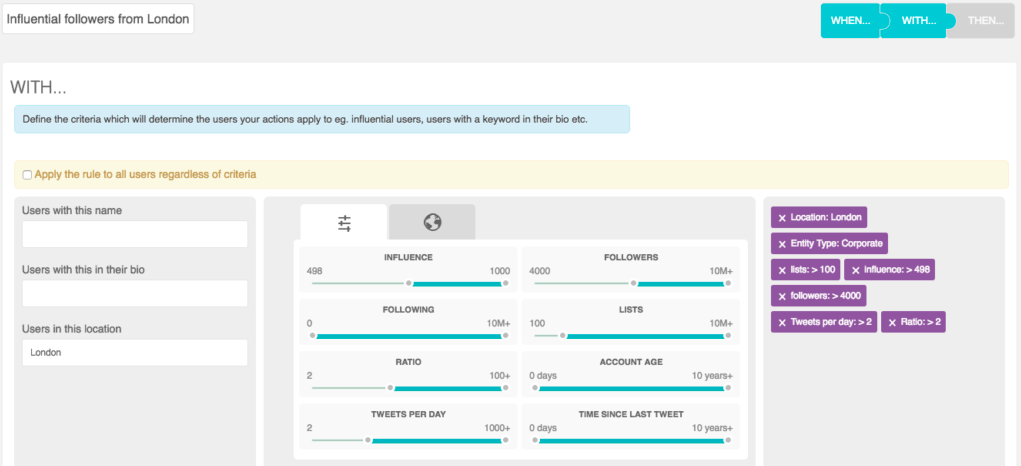
Task: Remove the Tweets per day: > 2 tag
Action: 782,322
